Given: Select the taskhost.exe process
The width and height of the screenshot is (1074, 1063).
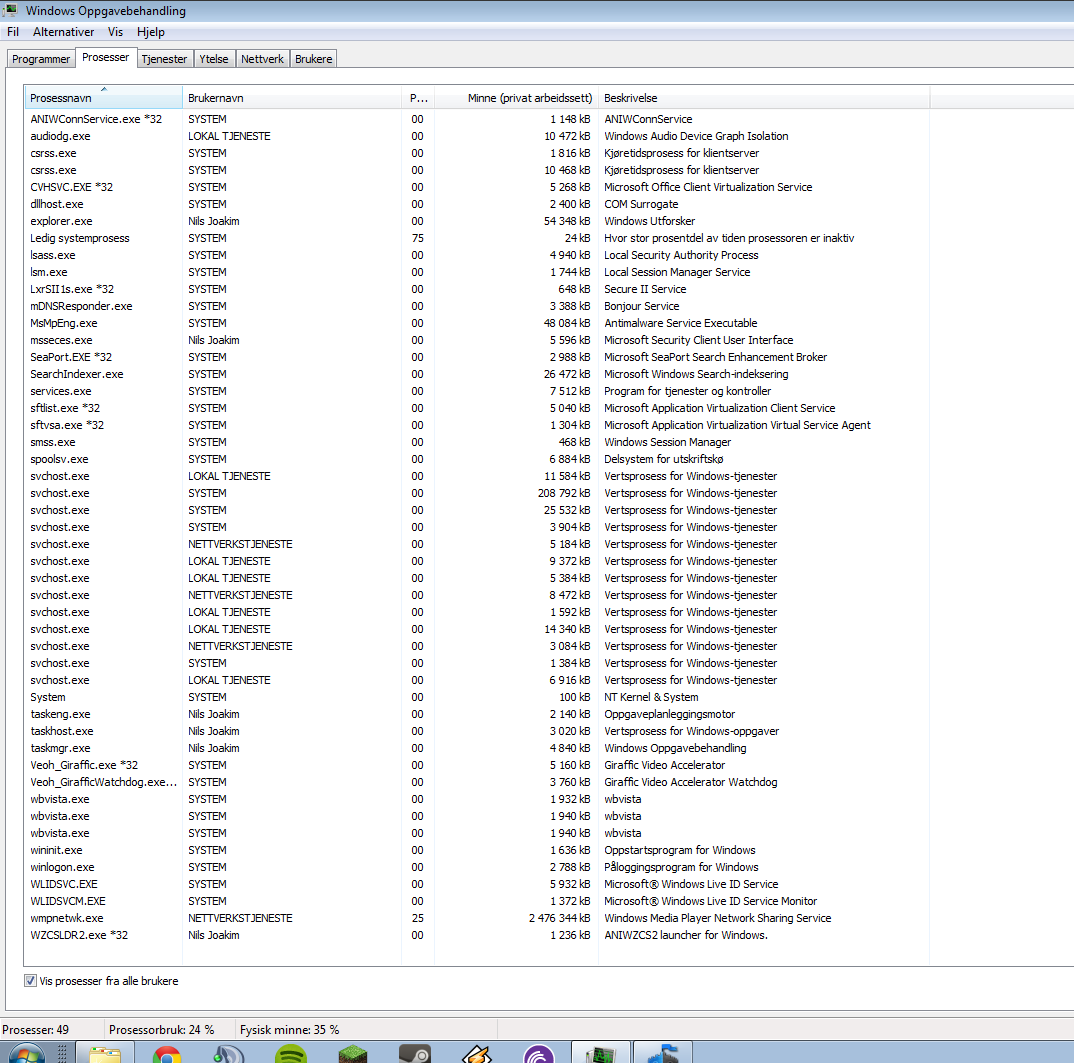Looking at the screenshot, I should 476,731.
